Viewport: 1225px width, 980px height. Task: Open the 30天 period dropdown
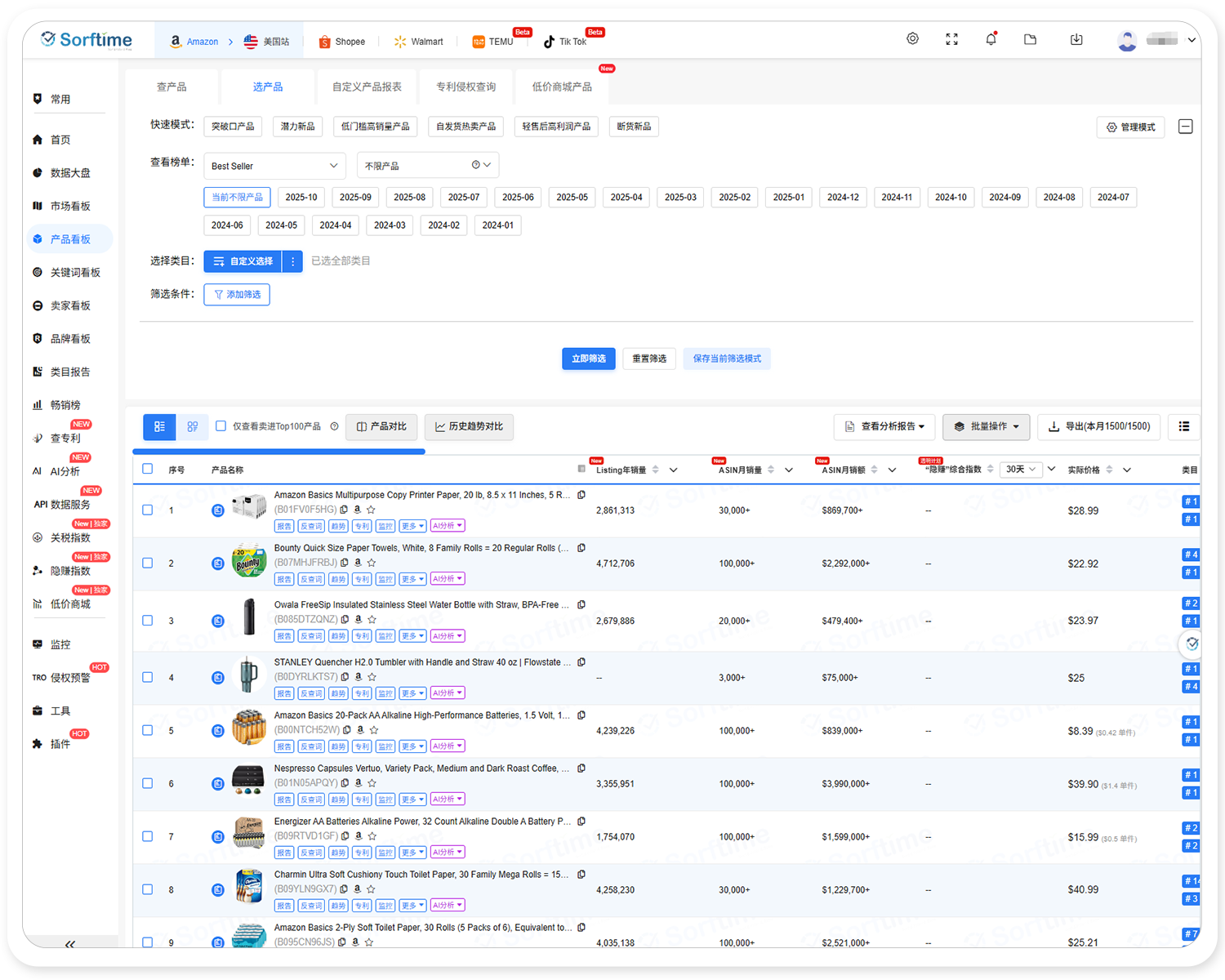pos(1021,470)
